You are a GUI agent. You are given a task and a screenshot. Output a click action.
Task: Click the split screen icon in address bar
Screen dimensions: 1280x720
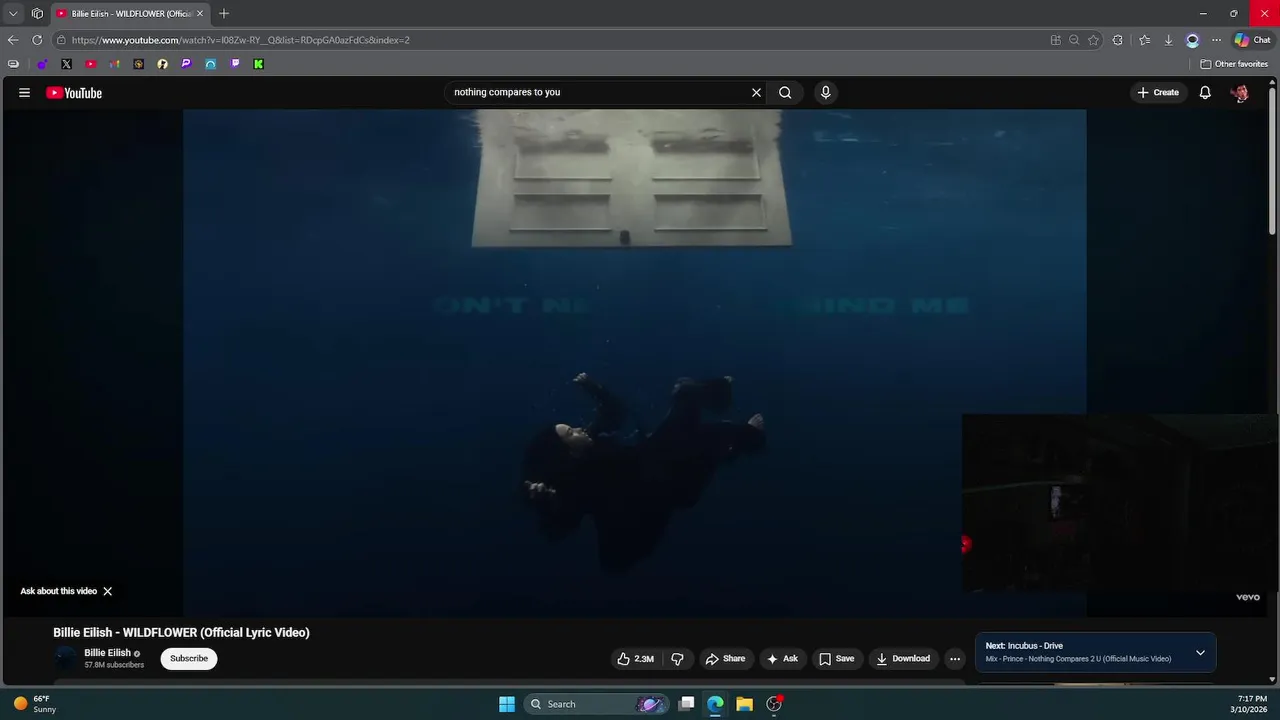(1055, 40)
